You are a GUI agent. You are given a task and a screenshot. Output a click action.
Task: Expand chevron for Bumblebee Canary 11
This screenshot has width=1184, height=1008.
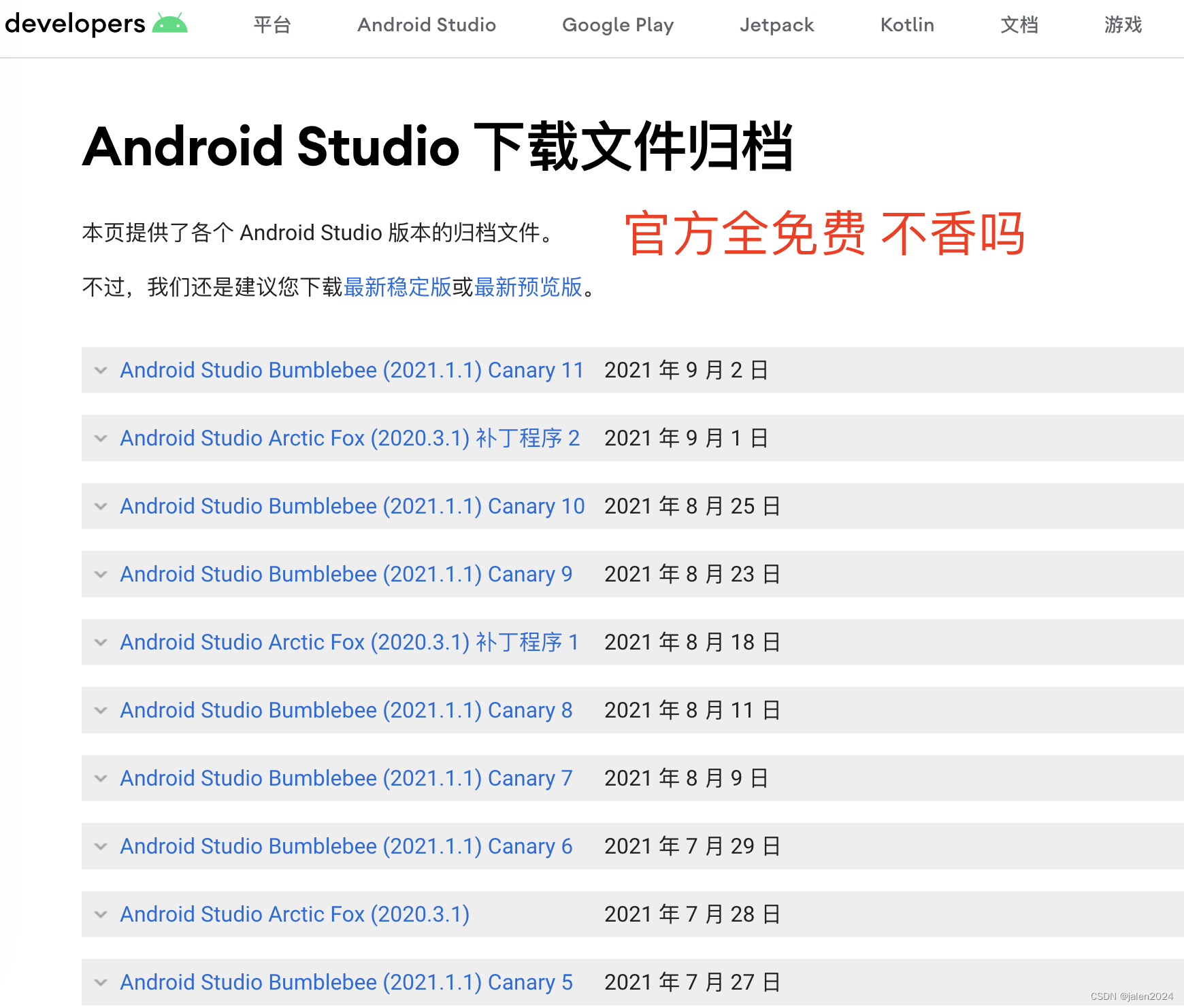[101, 370]
